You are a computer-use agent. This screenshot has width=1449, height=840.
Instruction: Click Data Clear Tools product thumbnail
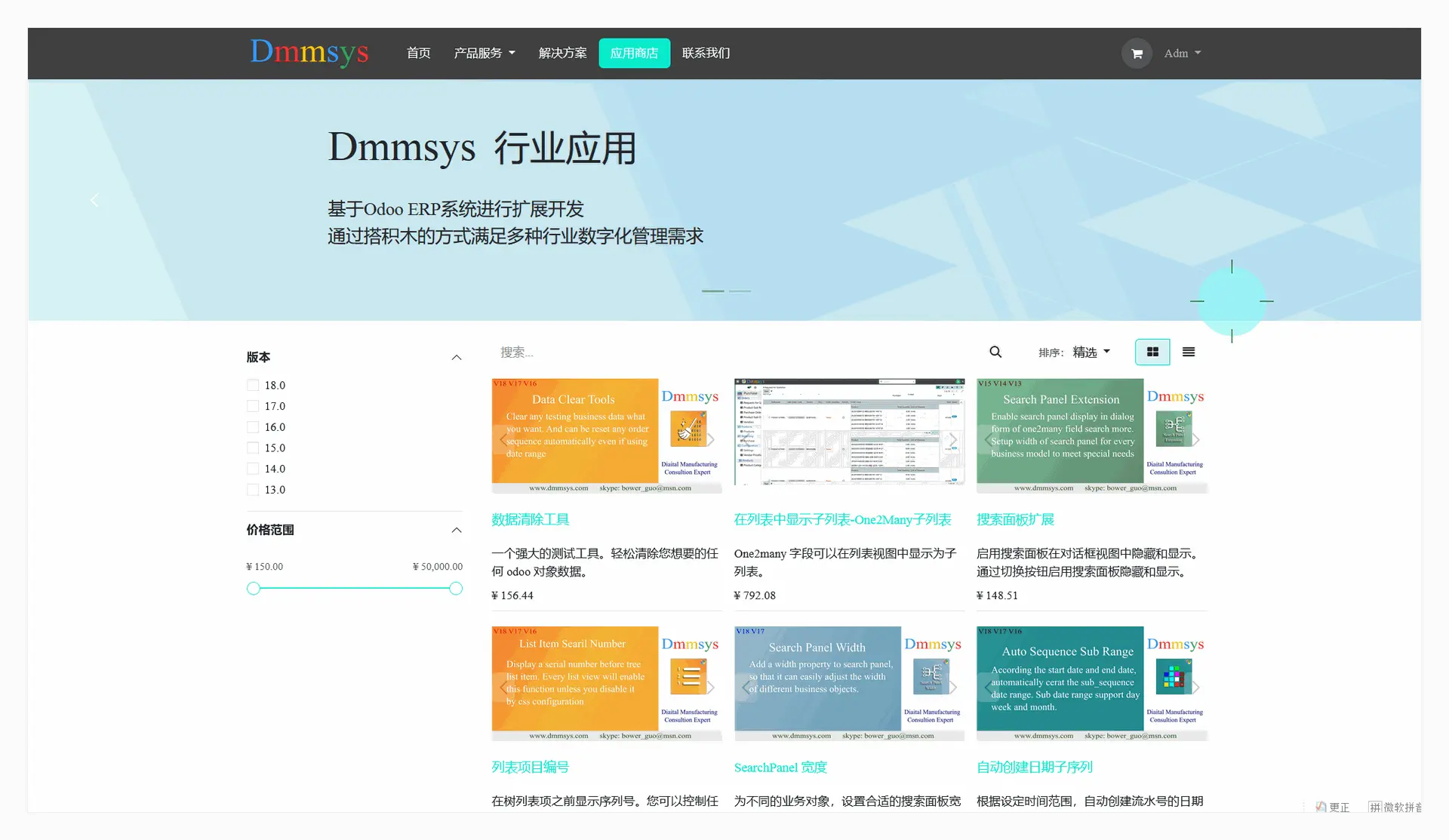coord(607,436)
